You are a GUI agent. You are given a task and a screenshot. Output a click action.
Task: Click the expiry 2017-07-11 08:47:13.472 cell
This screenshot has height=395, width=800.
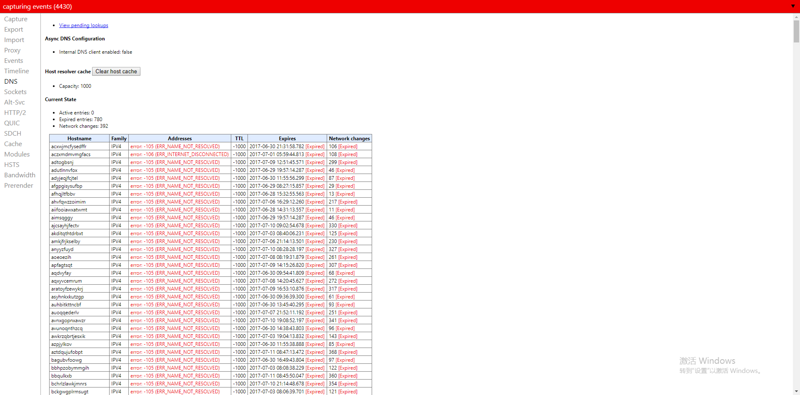pyautogui.click(x=287, y=352)
